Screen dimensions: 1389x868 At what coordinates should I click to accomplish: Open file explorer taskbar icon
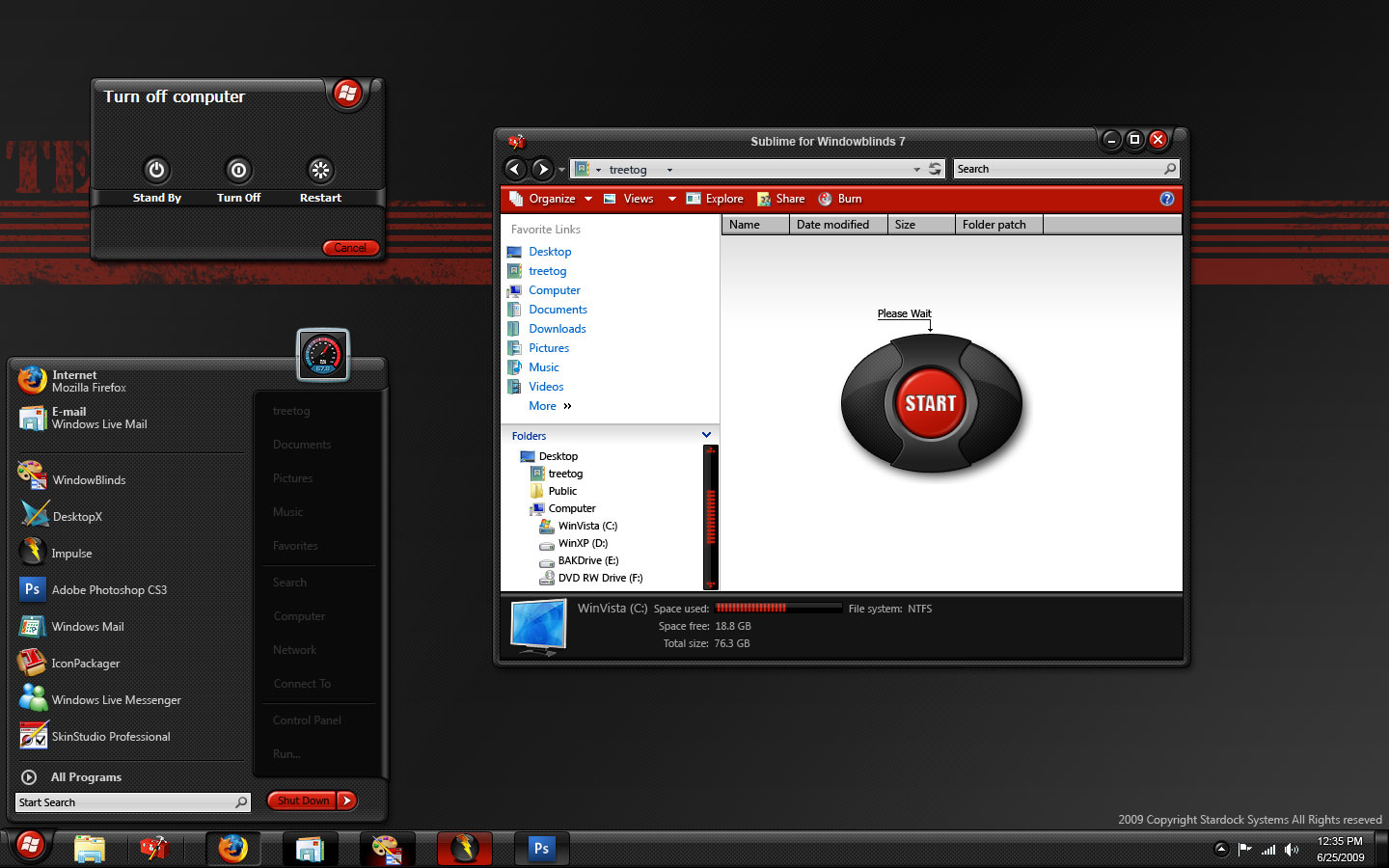click(x=90, y=849)
